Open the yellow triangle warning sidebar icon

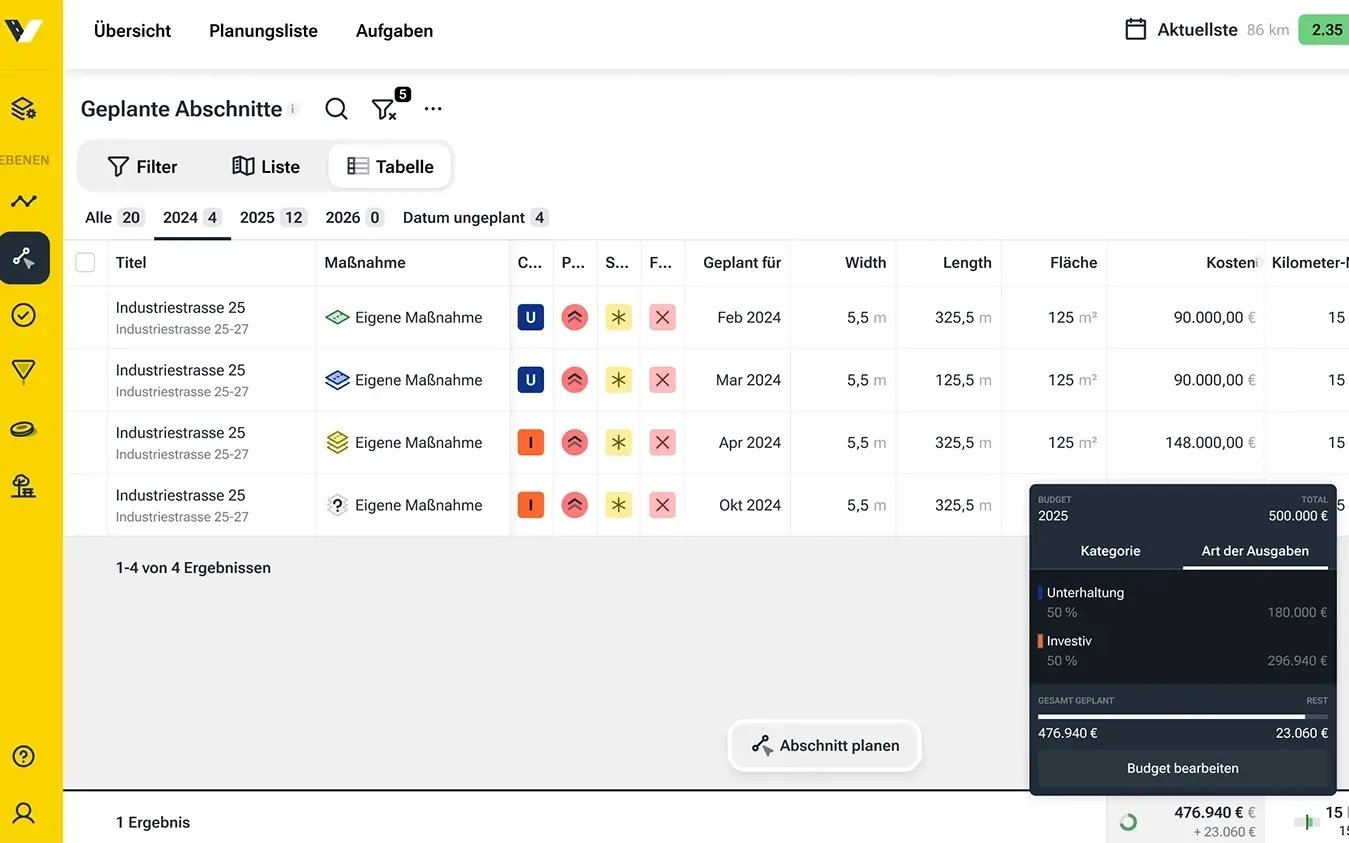pyautogui.click(x=24, y=372)
